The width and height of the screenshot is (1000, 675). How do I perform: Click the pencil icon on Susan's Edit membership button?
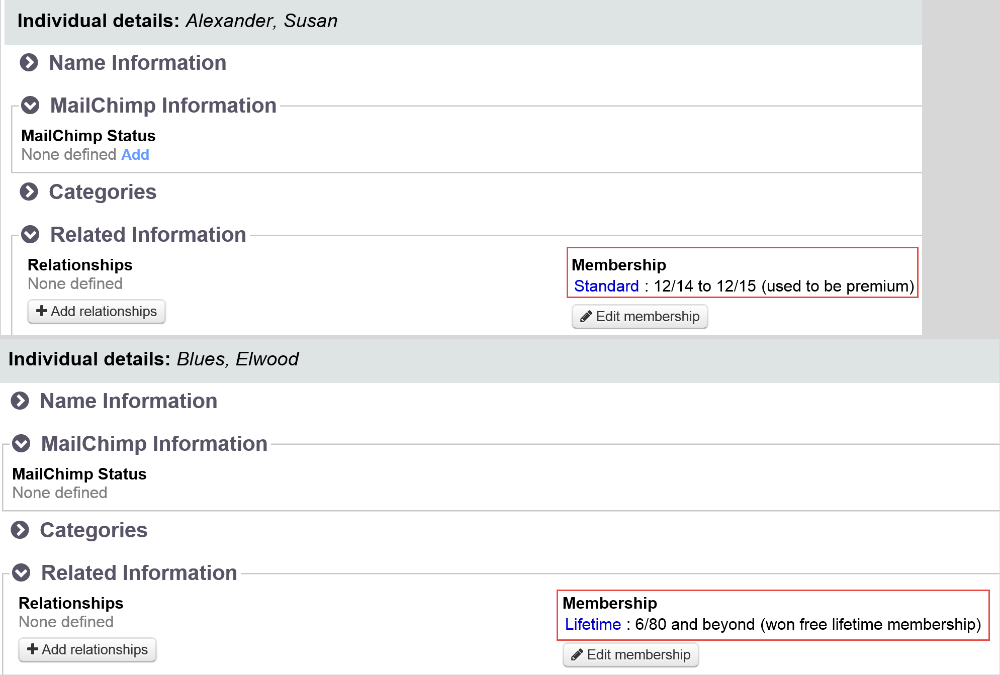point(587,316)
